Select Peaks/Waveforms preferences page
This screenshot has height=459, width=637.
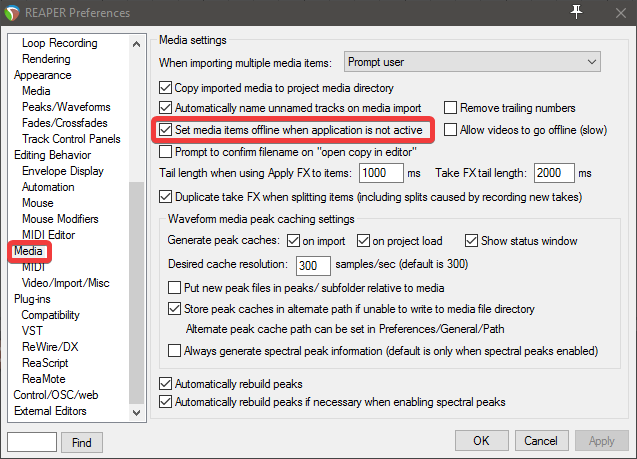(x=66, y=107)
